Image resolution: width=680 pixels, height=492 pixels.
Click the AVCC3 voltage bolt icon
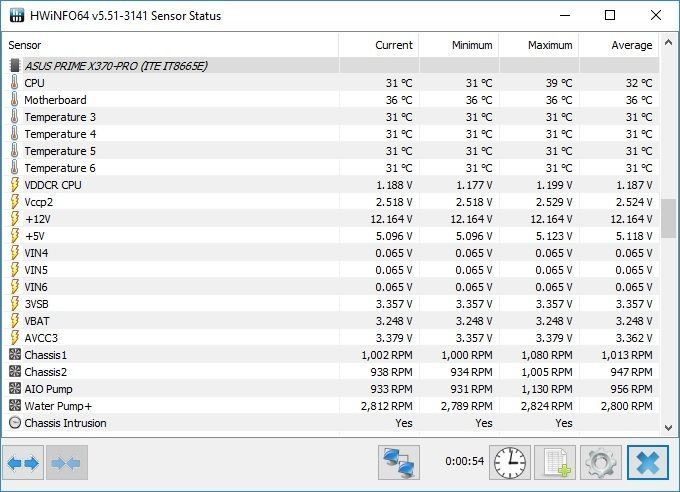(15, 338)
